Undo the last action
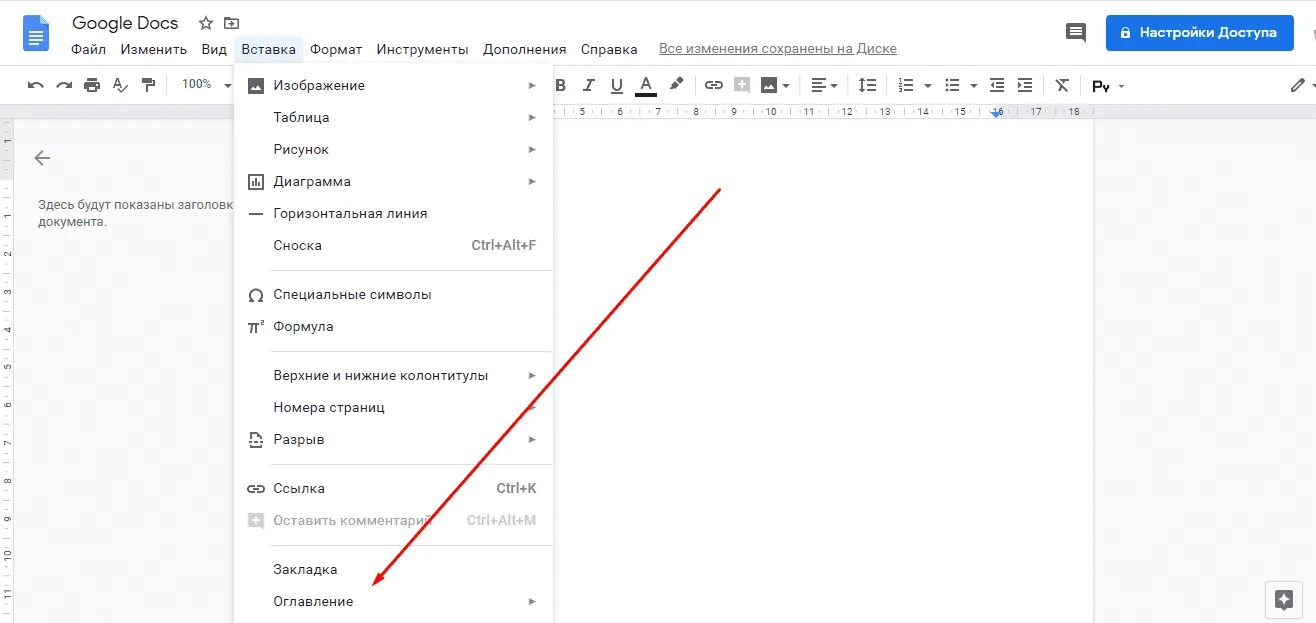This screenshot has width=1316, height=623. [x=36, y=85]
